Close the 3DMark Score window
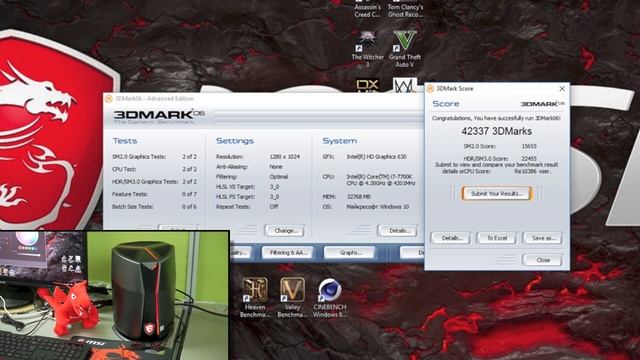The image size is (640, 360). 562,88
